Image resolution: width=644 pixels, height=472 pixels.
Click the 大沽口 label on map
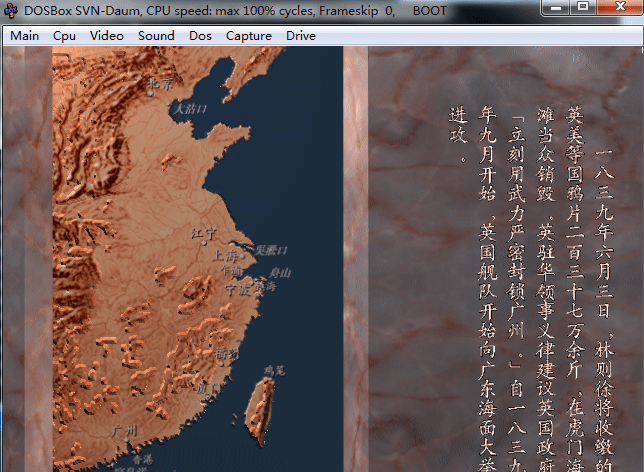[190, 109]
